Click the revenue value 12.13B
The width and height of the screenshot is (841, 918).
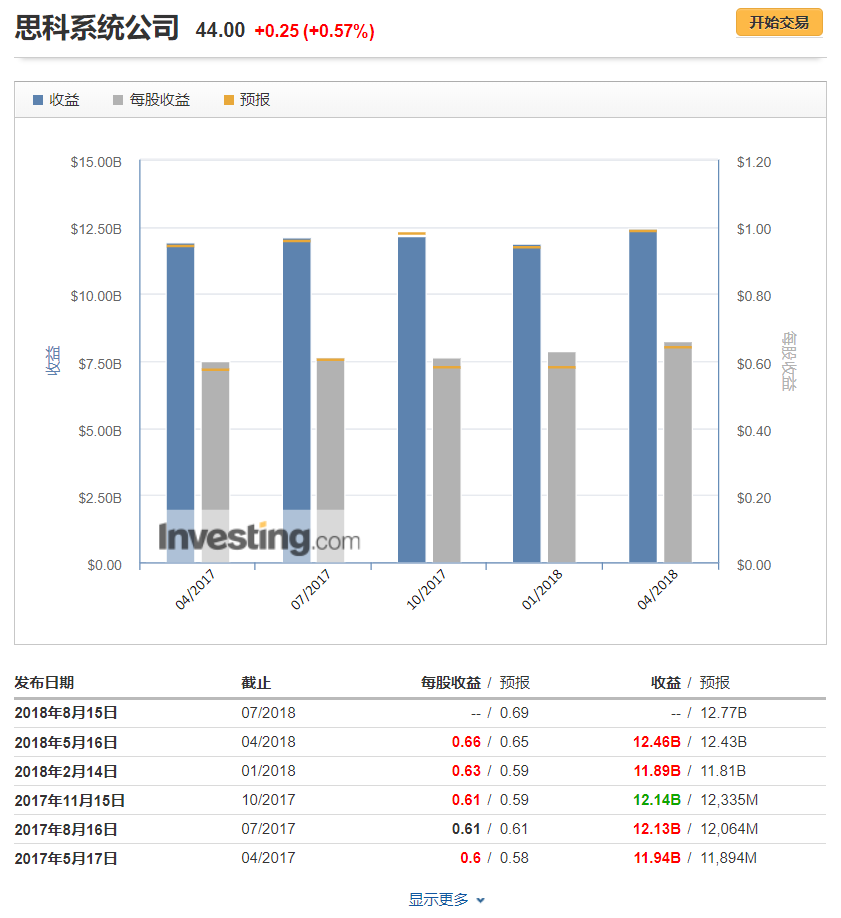point(657,829)
